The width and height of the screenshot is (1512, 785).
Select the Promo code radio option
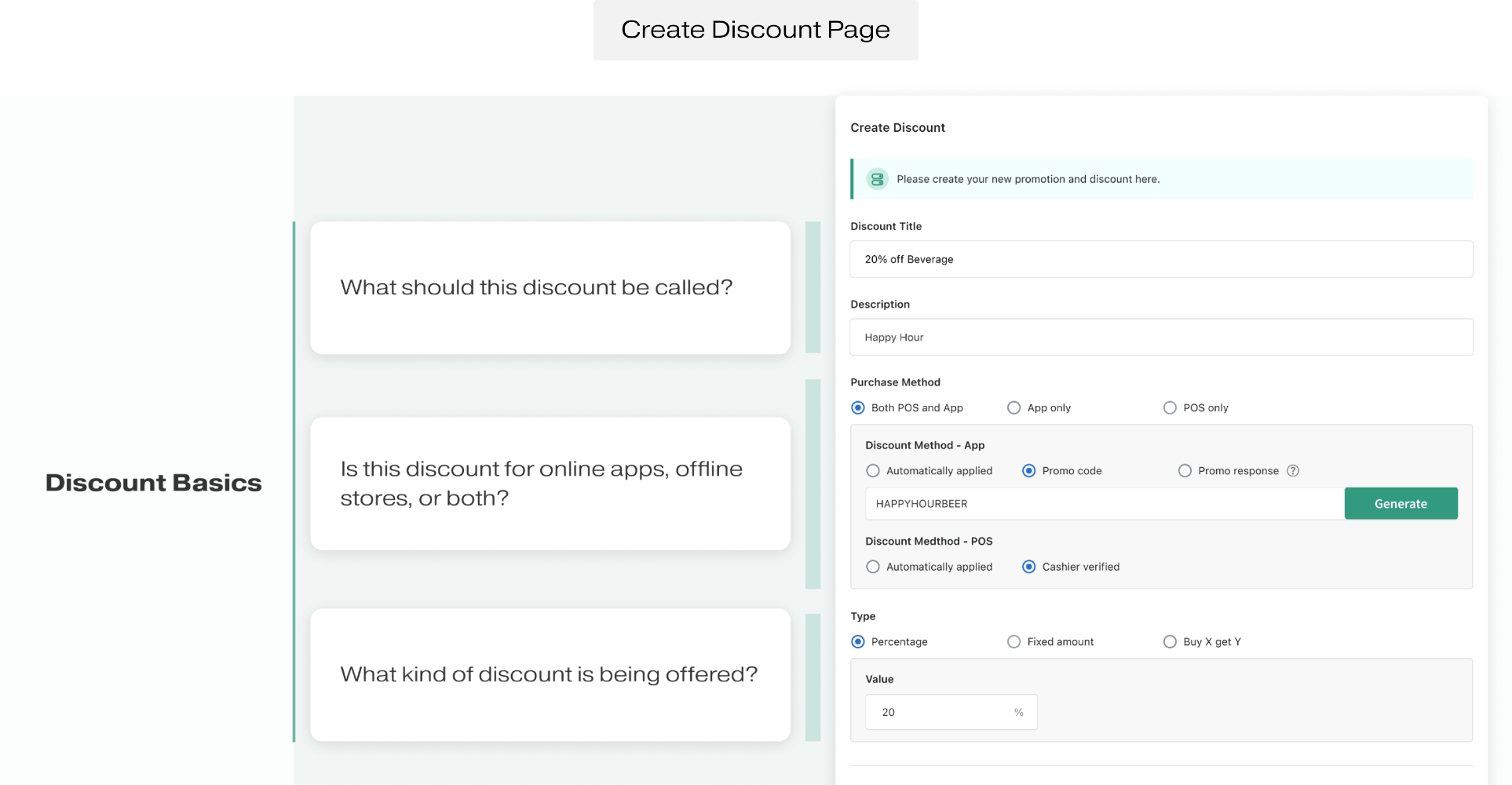coord(1028,471)
